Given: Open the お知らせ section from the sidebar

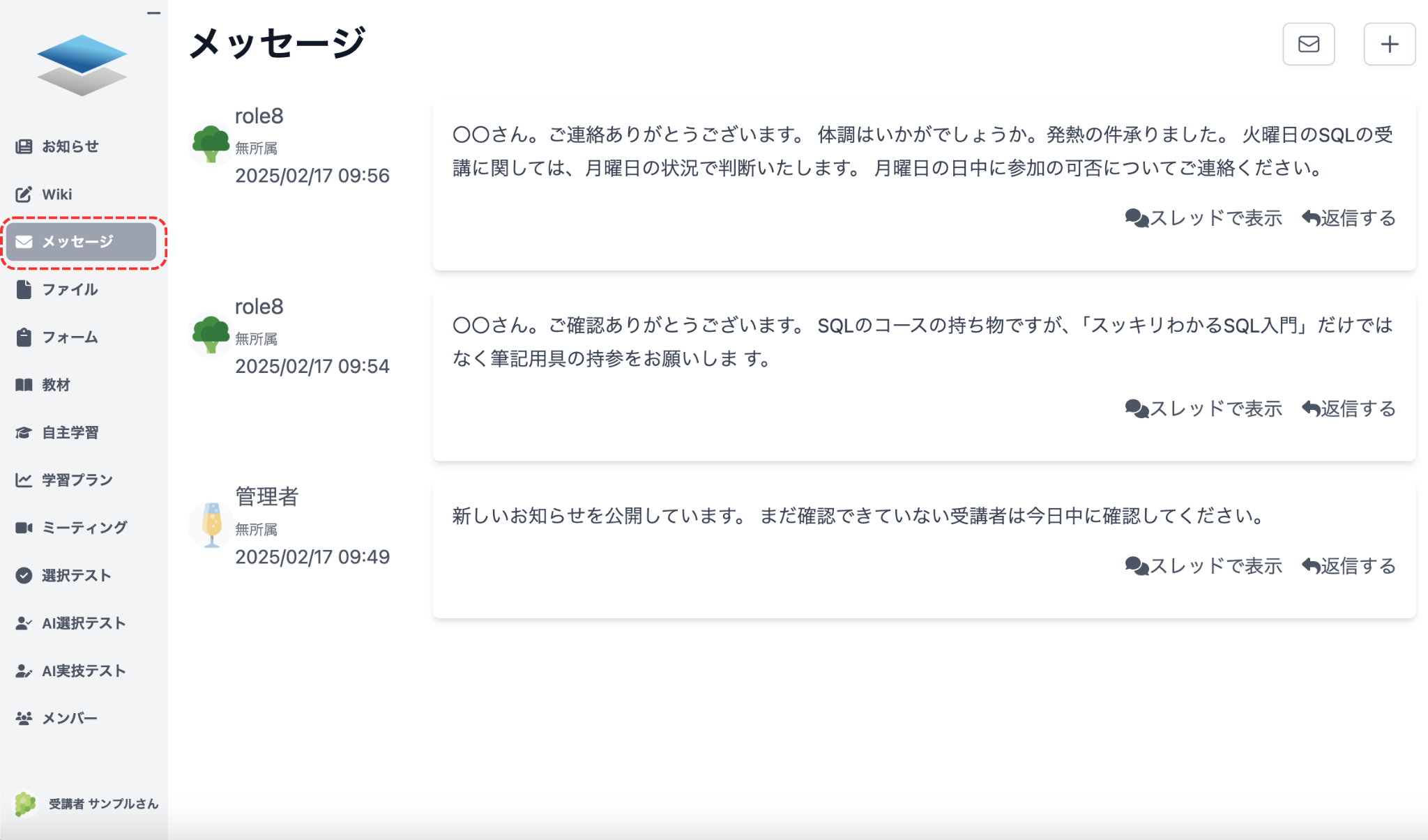Looking at the screenshot, I should [x=70, y=146].
